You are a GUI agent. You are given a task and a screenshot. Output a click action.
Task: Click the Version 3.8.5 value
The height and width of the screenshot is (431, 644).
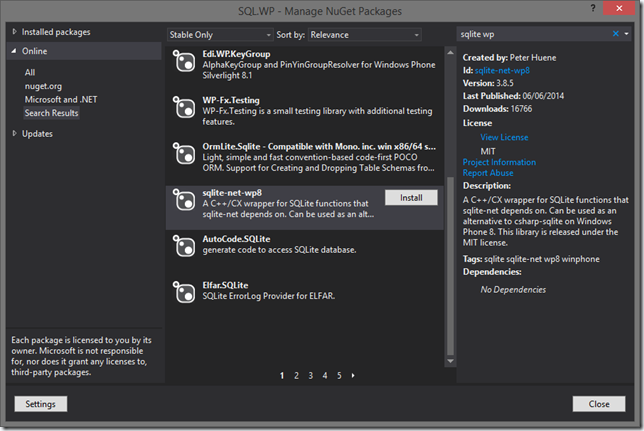(x=505, y=83)
